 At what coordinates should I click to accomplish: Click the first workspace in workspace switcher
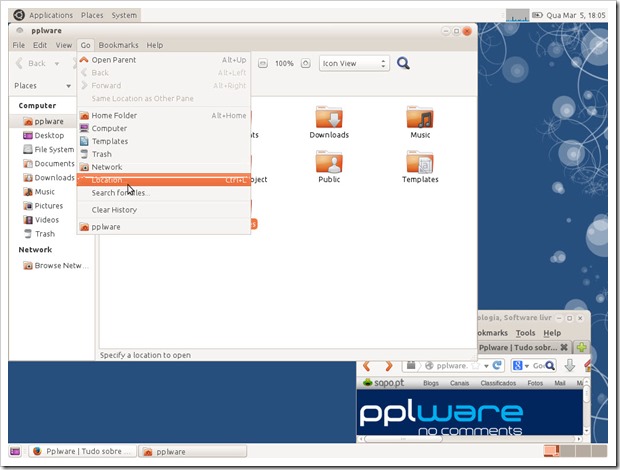click(551, 451)
